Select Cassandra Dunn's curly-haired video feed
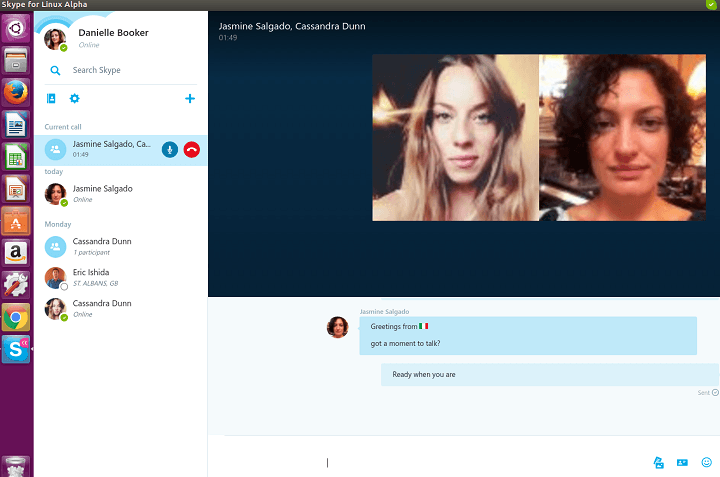 point(622,137)
